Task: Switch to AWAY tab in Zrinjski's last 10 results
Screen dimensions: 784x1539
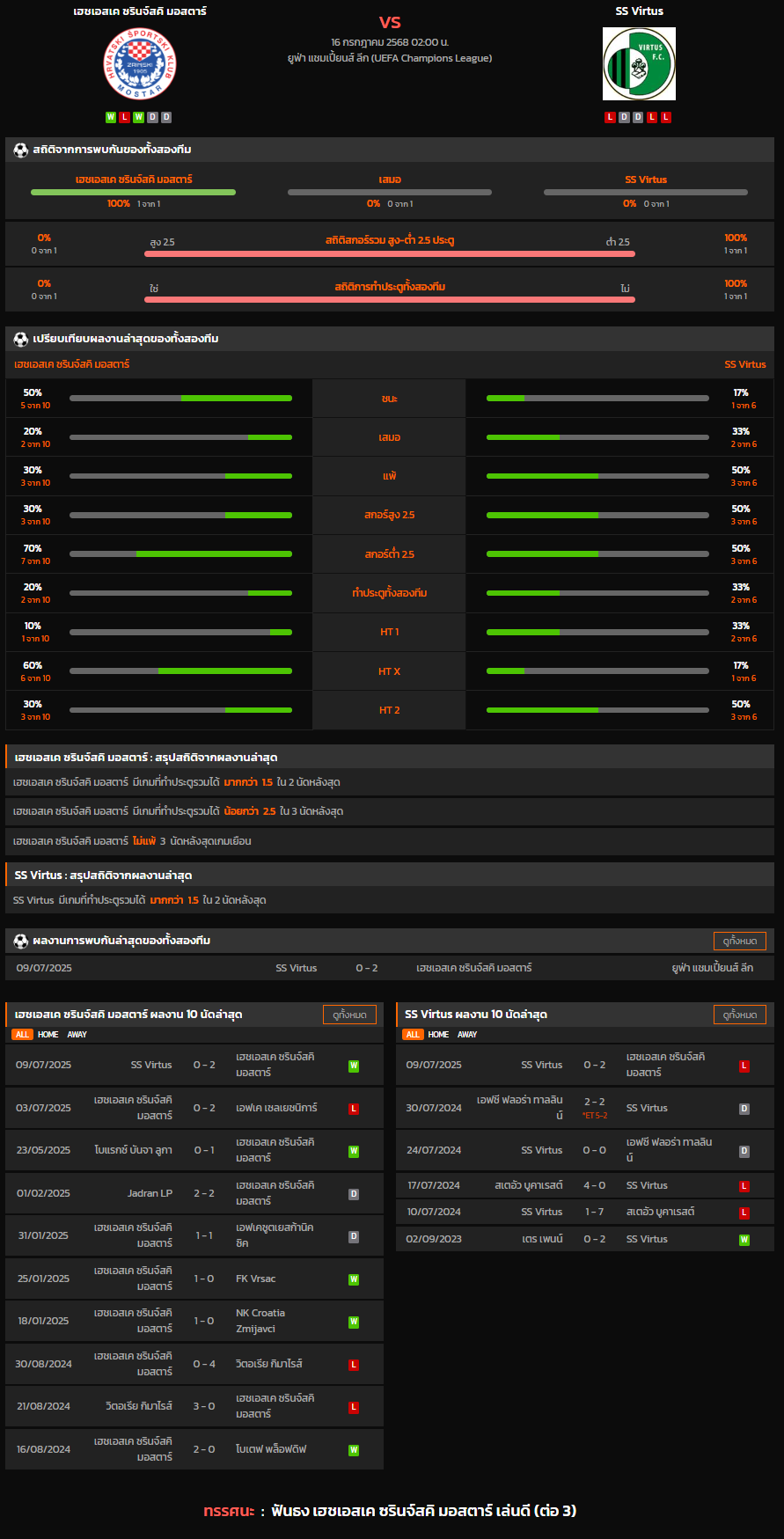Action: tap(77, 1035)
